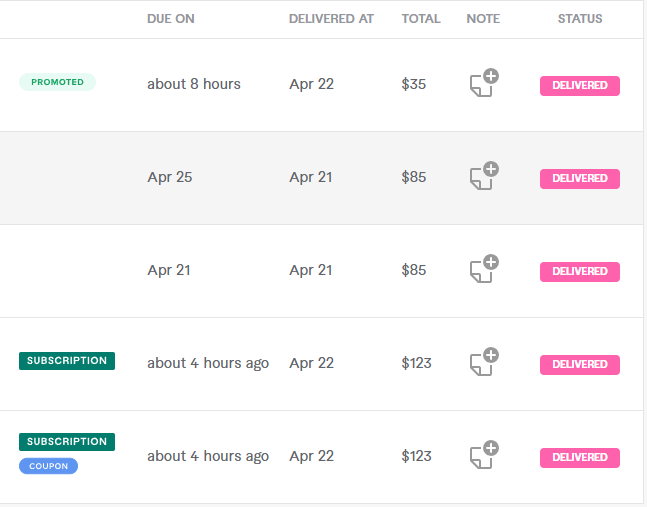This screenshot has height=507, width=647.
Task: Sort by the DELIVERED AT column header
Action: pyautogui.click(x=331, y=19)
